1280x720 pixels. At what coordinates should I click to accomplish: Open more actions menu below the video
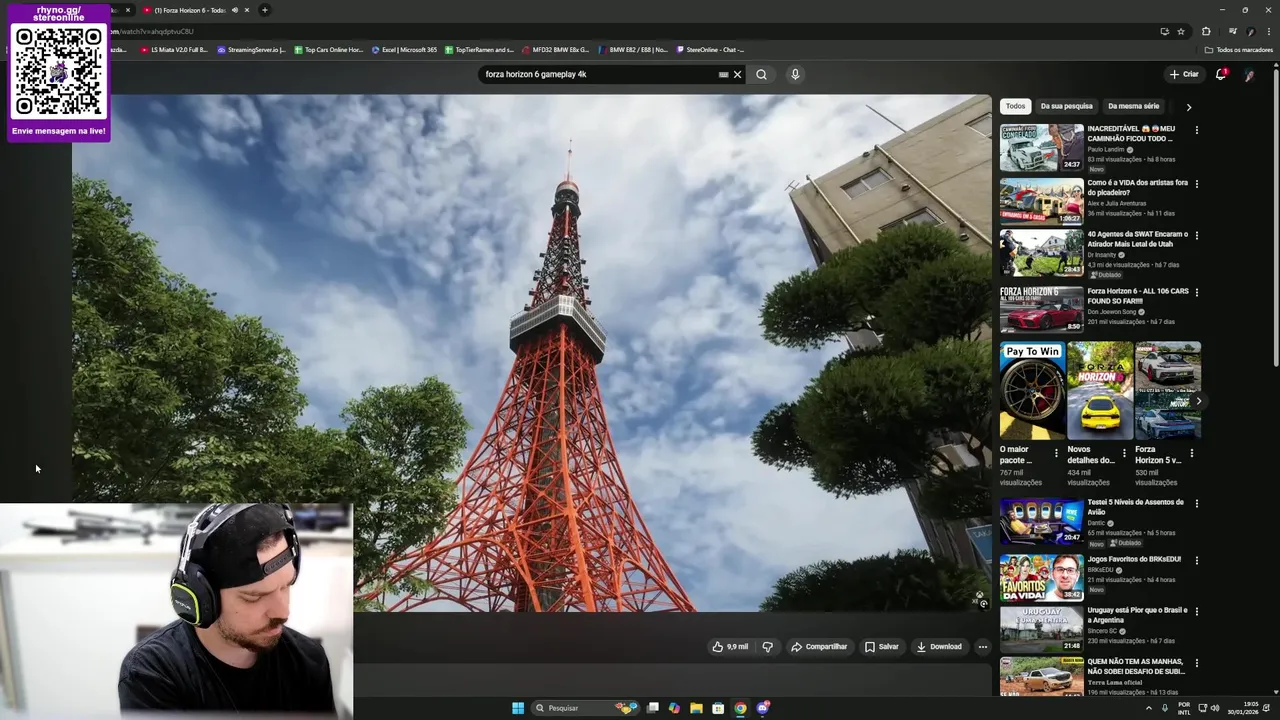(x=982, y=647)
